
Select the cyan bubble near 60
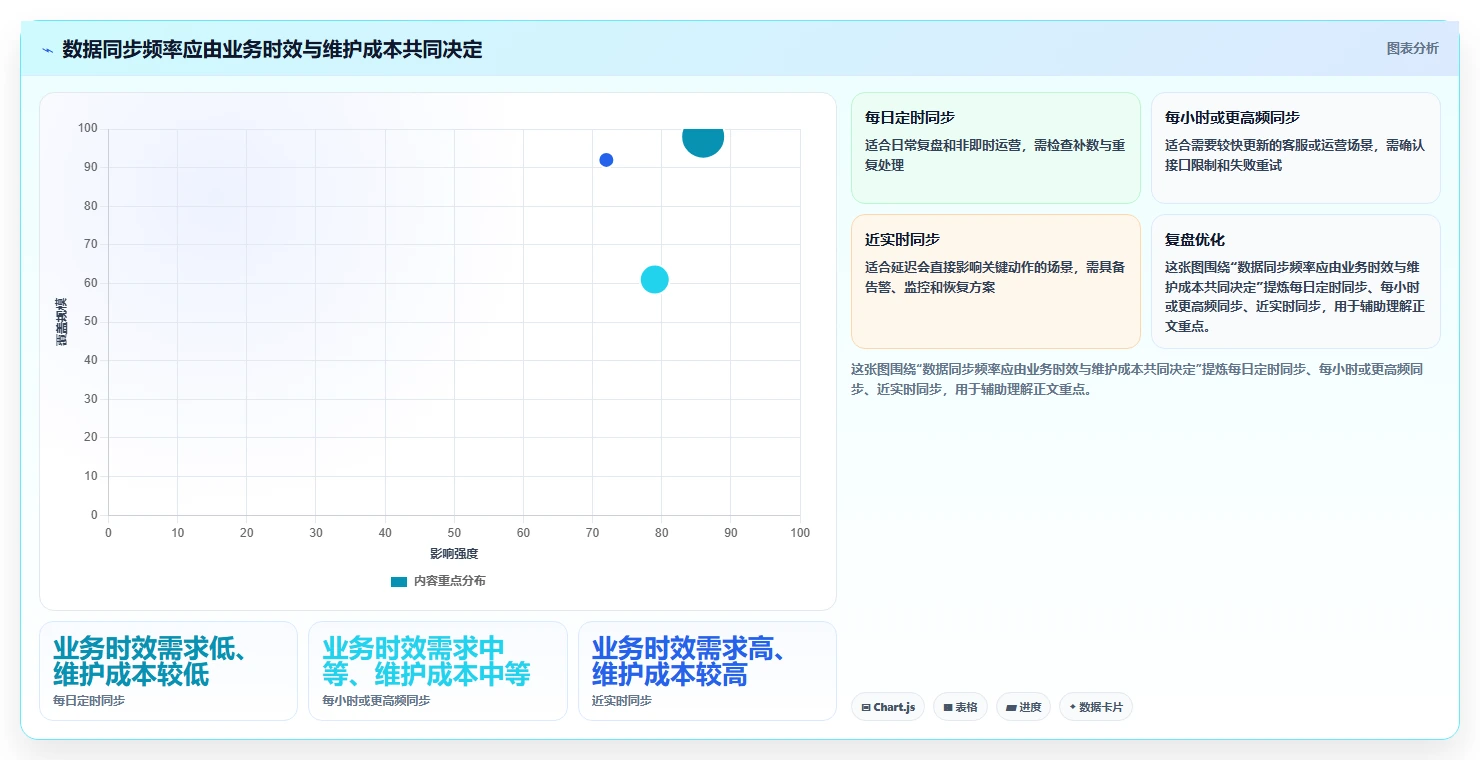(x=654, y=280)
